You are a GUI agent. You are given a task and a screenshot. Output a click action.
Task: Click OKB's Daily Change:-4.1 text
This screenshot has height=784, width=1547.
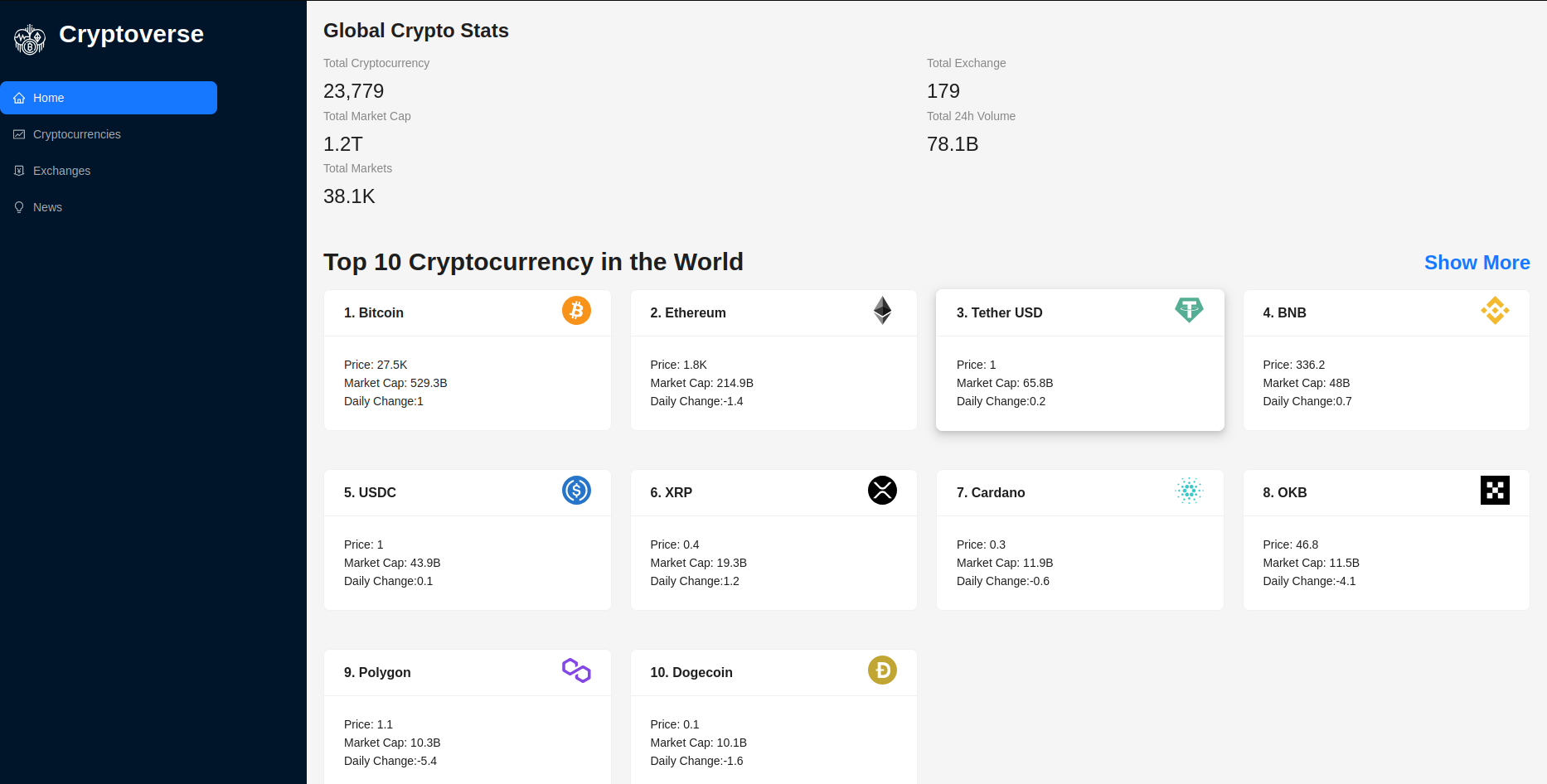(x=1309, y=581)
